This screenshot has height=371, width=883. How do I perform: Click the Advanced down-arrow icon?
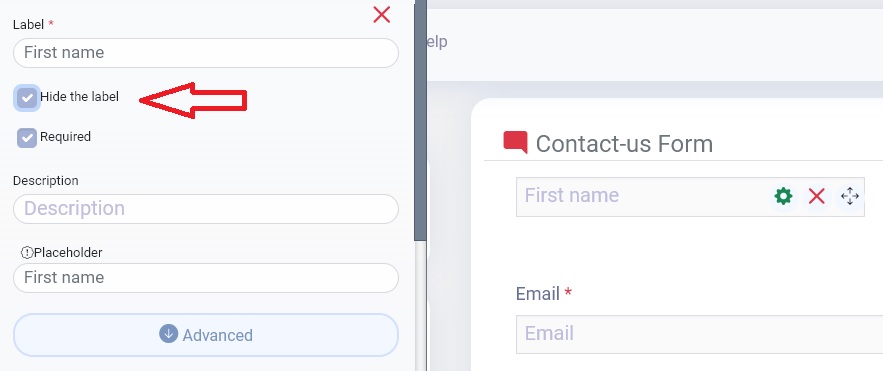168,333
